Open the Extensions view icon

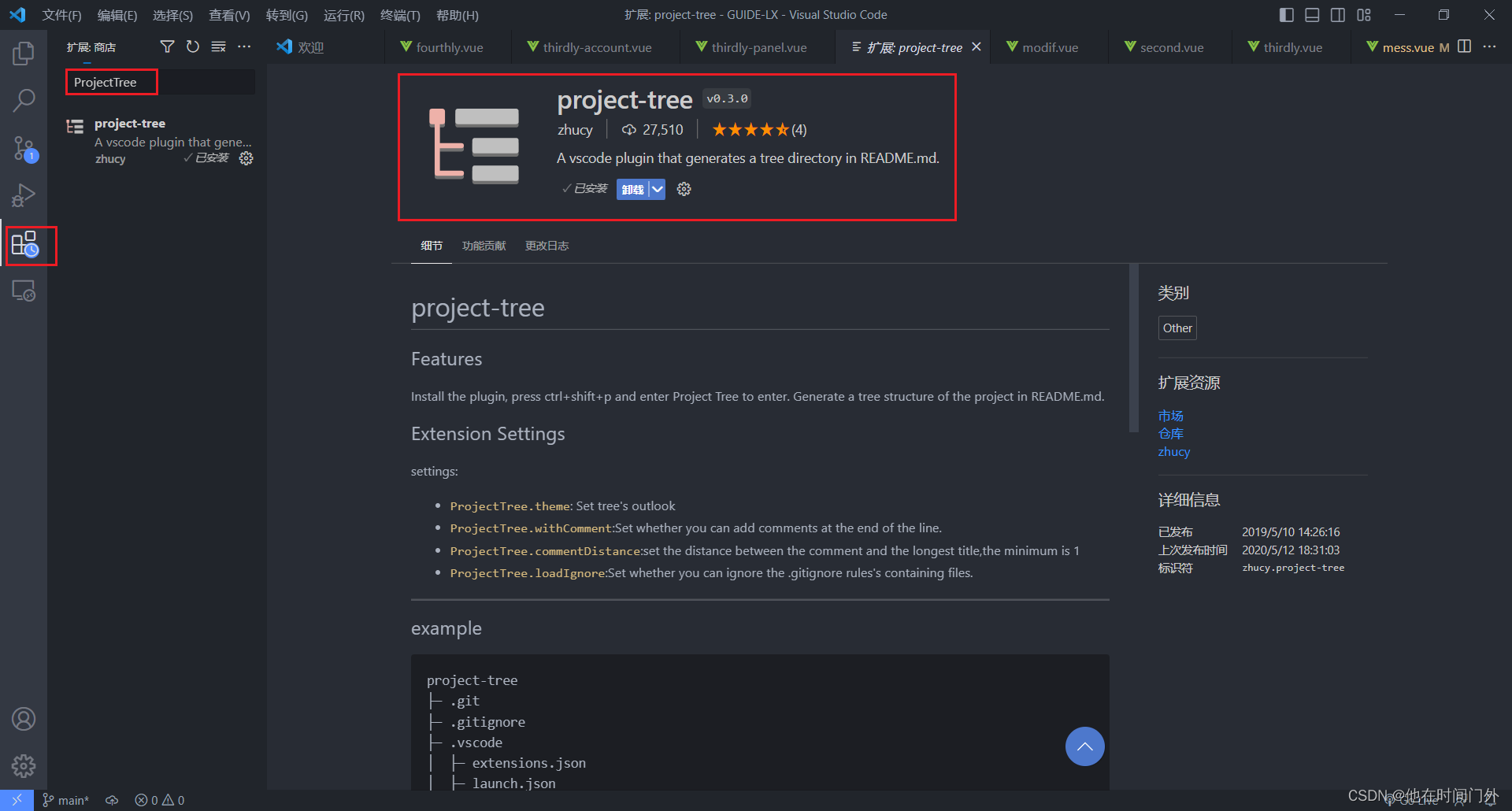pyautogui.click(x=24, y=244)
